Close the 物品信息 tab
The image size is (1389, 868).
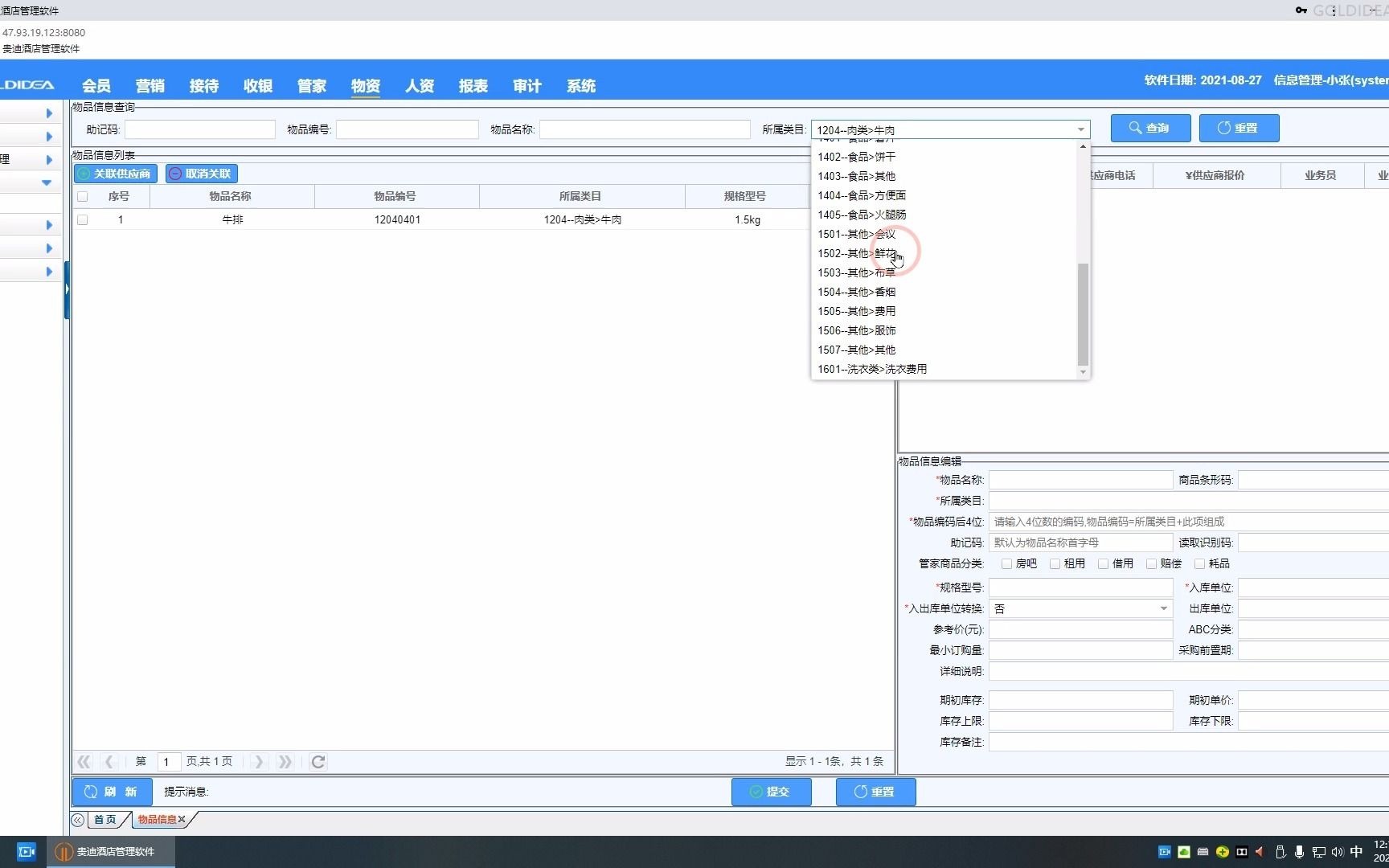[x=182, y=820]
